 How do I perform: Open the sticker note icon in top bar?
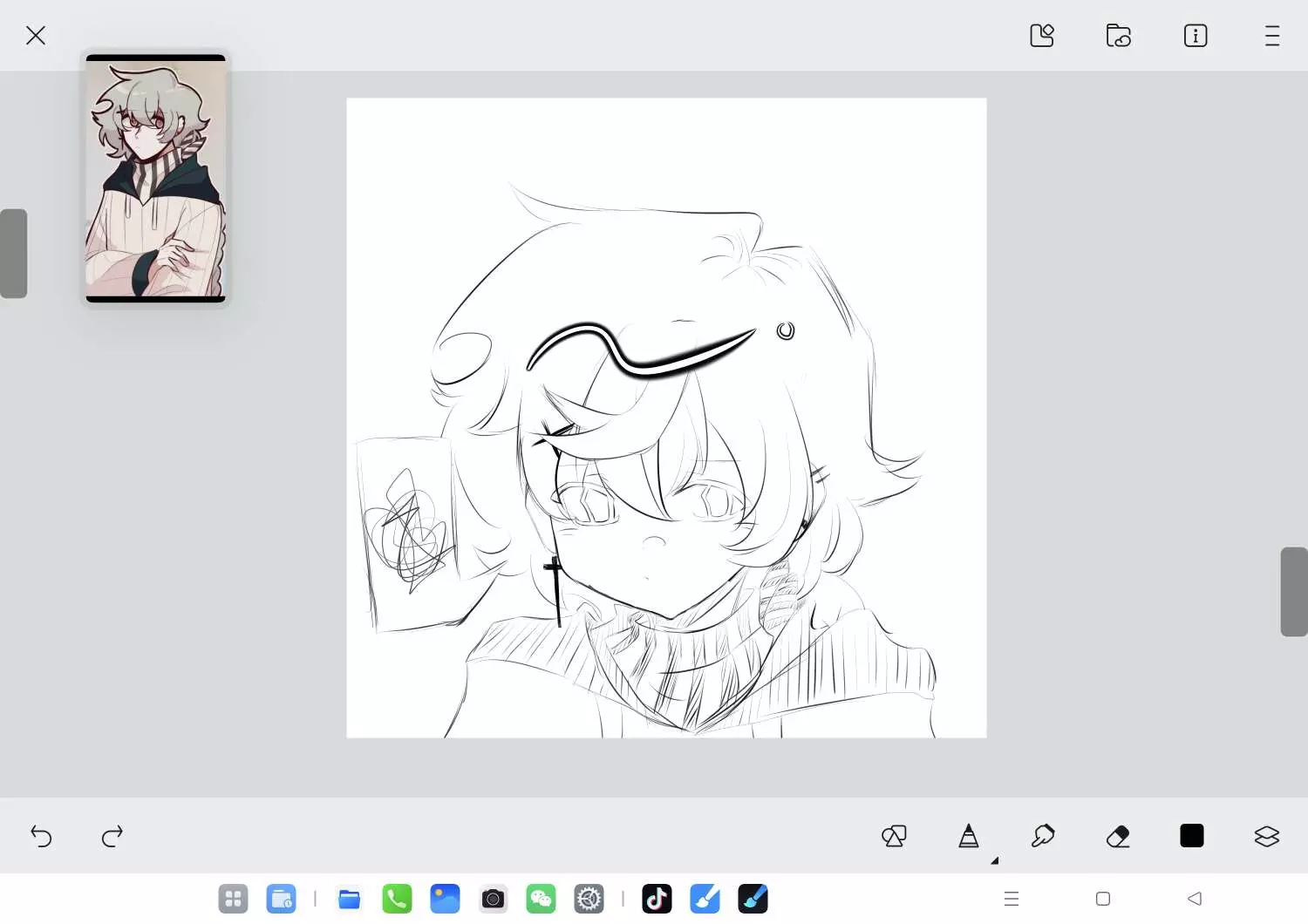coord(1042,36)
